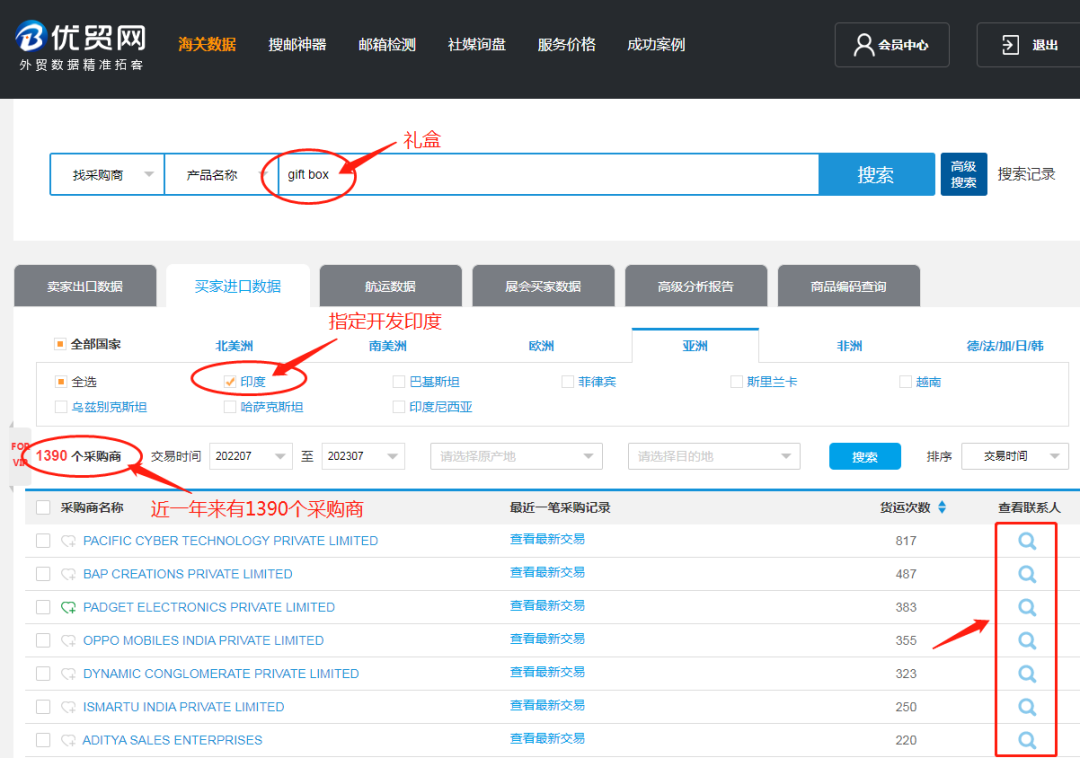1080x758 pixels.
Task: Click the large blue 搜索 button
Action: coord(875,174)
